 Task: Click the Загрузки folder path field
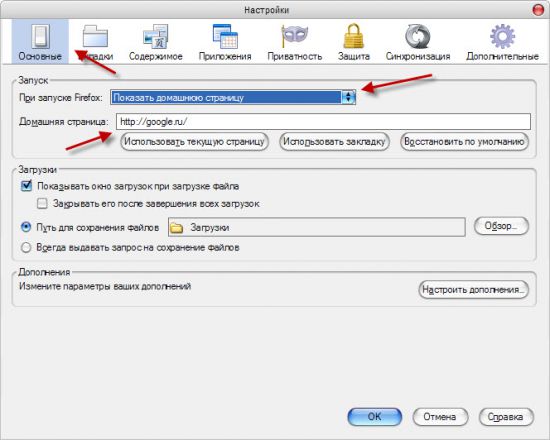click(317, 227)
